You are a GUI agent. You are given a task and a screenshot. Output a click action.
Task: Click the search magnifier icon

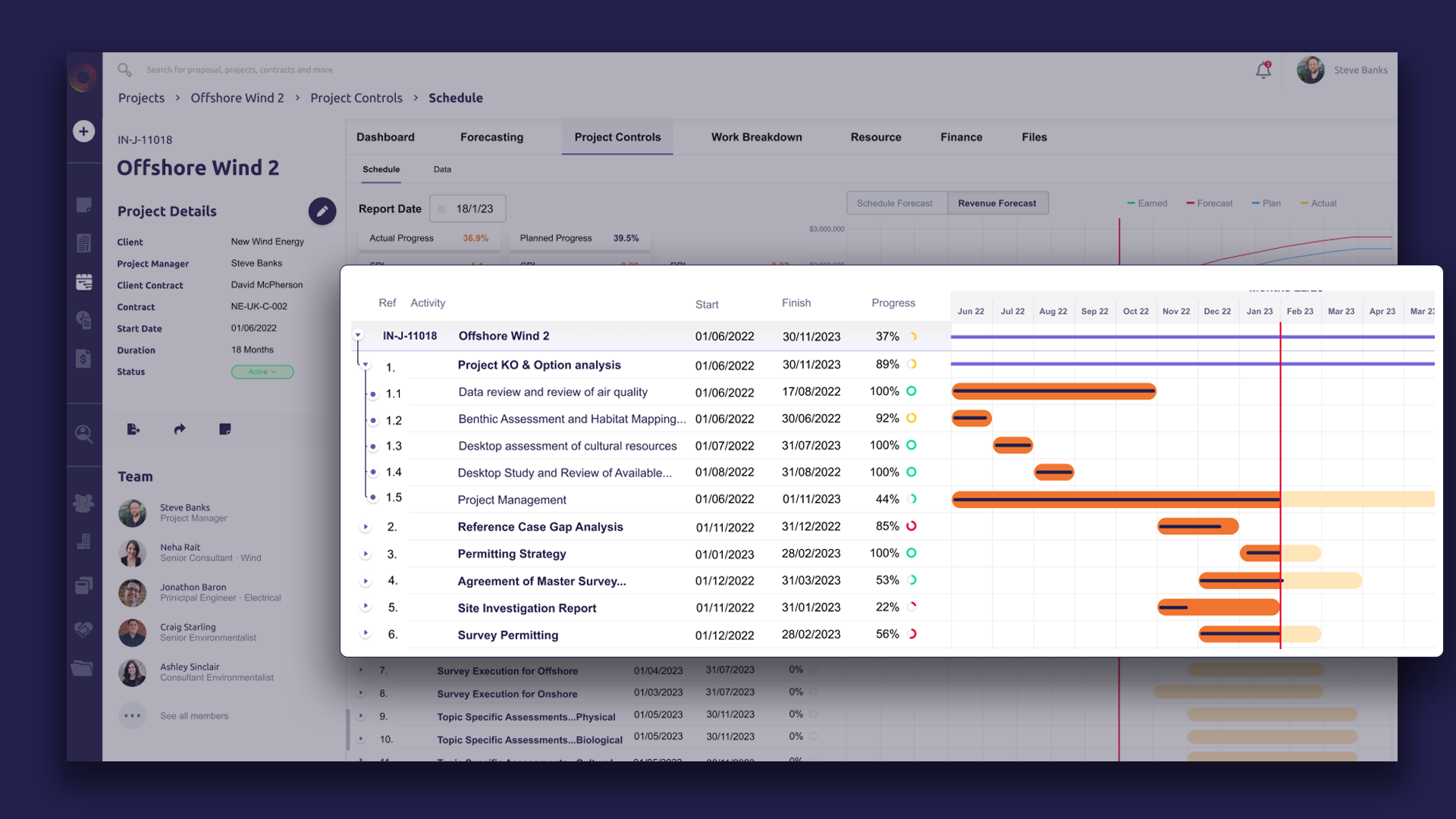pyautogui.click(x=124, y=70)
